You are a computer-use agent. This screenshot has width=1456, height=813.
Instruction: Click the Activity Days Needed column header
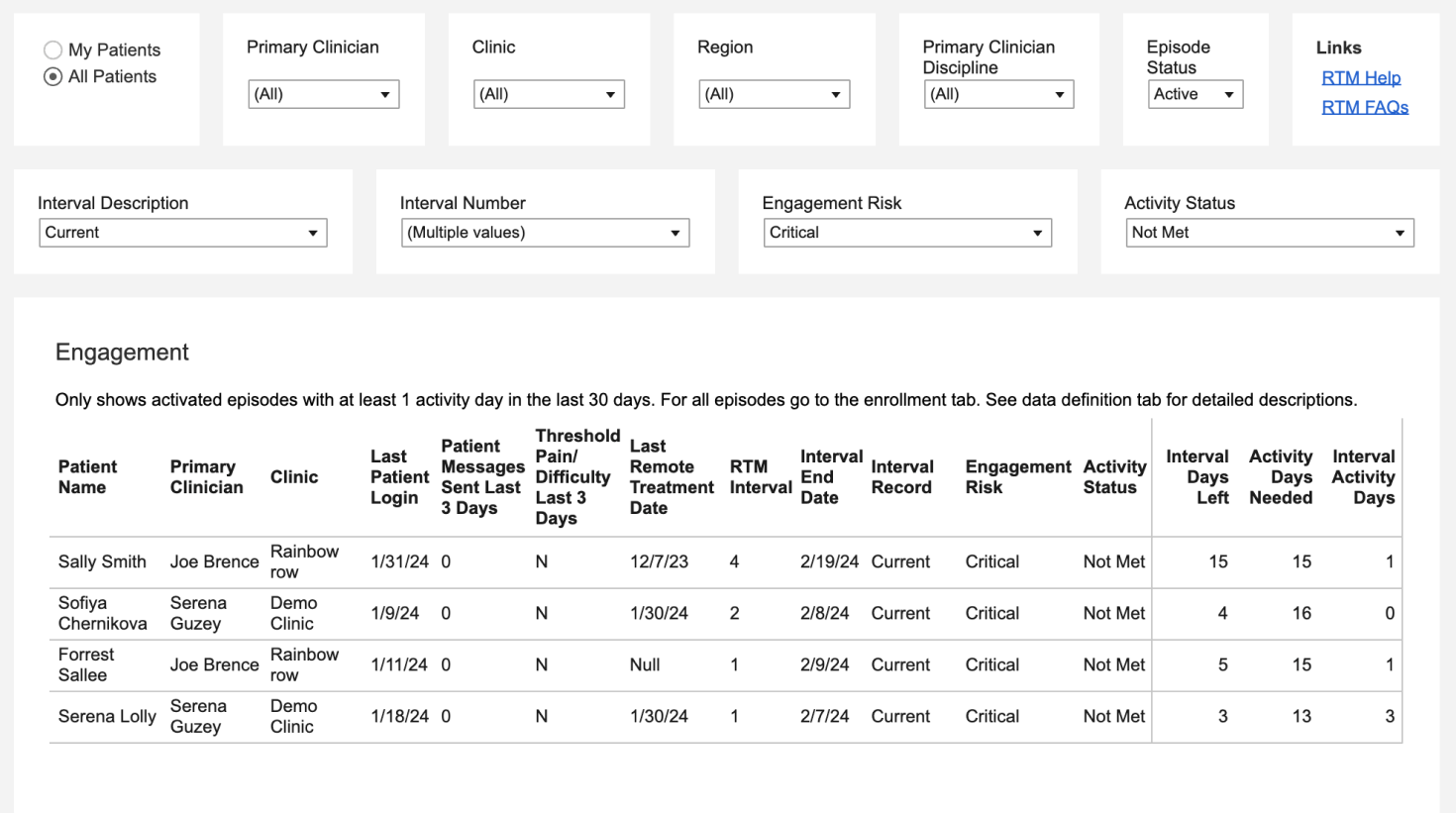click(x=1281, y=477)
